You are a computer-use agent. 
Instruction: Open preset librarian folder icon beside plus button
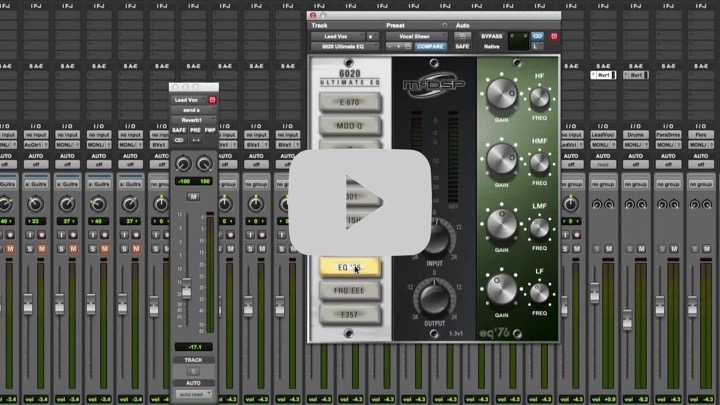408,46
